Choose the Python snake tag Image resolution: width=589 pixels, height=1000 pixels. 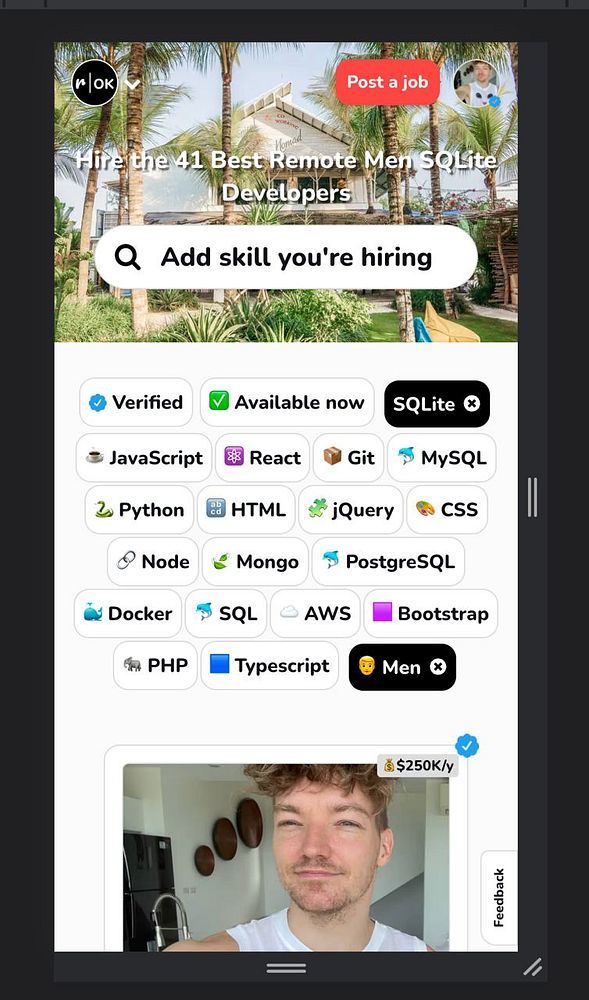pos(139,510)
